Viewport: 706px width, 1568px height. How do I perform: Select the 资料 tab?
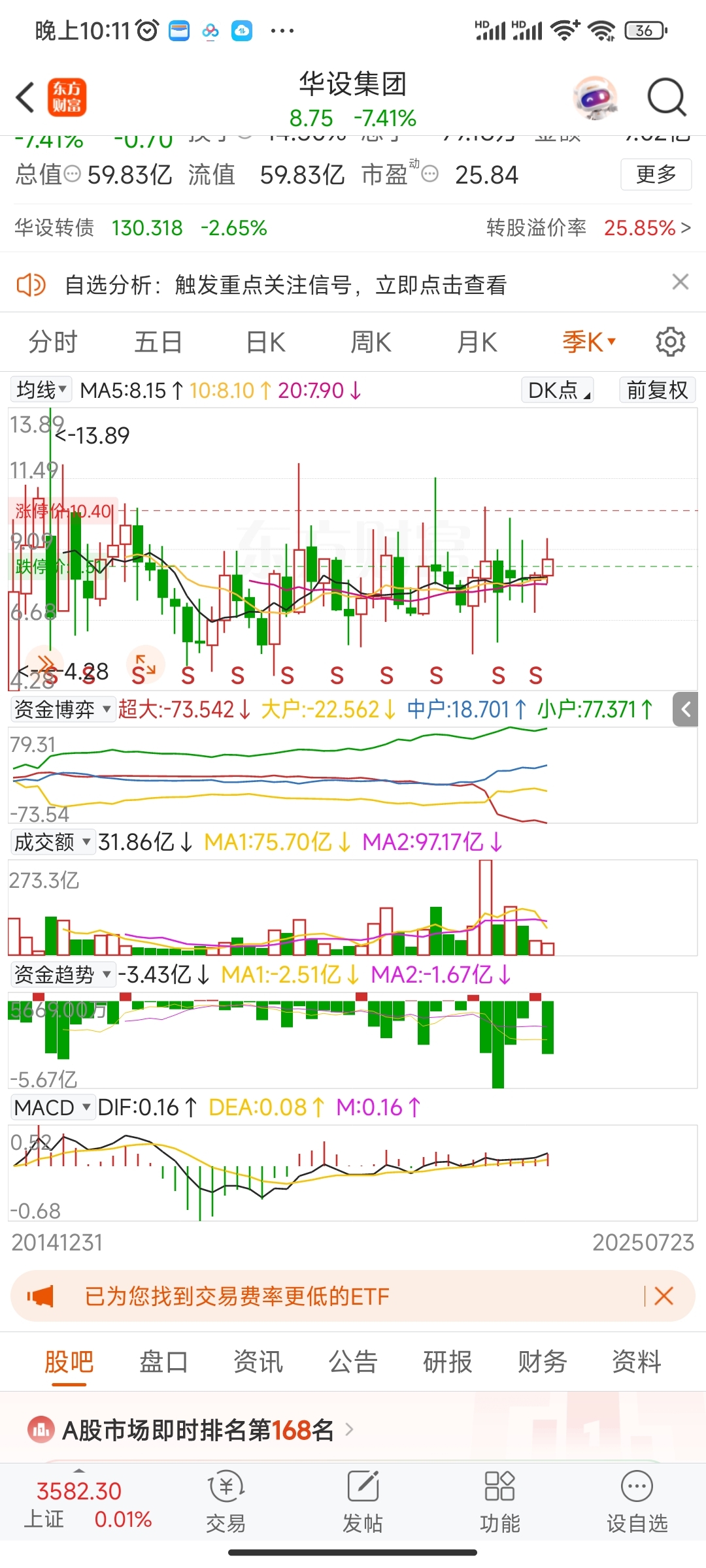tap(637, 1362)
